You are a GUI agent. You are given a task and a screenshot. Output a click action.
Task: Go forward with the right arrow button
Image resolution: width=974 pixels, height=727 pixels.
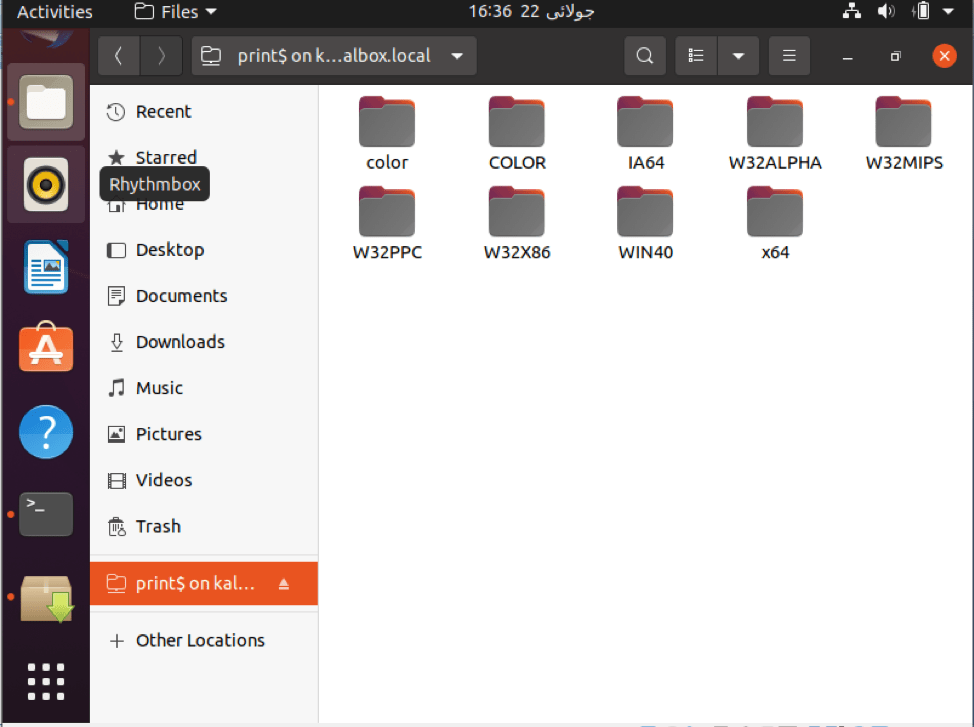tap(161, 56)
